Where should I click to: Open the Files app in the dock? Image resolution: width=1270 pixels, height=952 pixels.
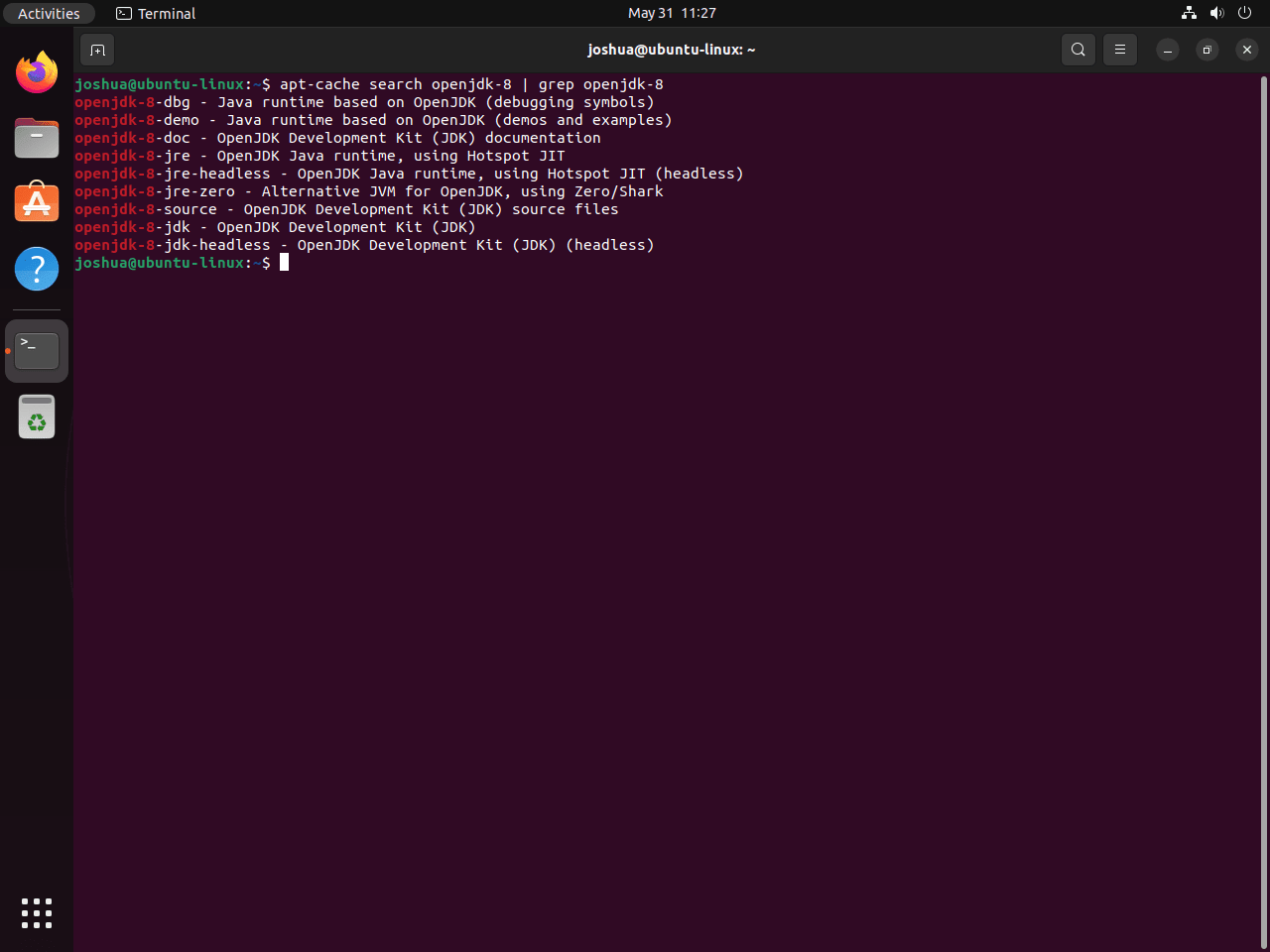pyautogui.click(x=36, y=138)
